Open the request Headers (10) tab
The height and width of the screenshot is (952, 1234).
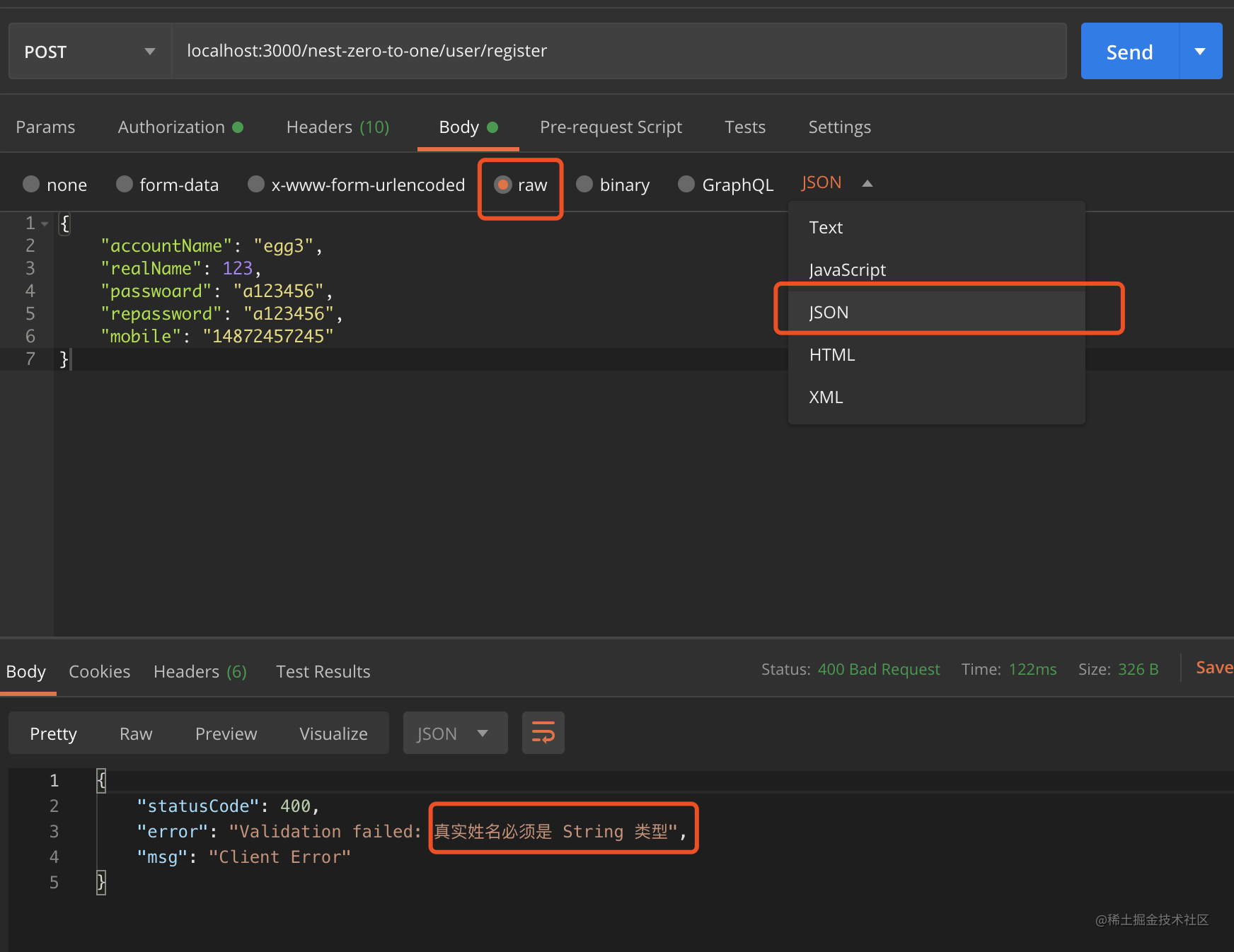coord(338,127)
